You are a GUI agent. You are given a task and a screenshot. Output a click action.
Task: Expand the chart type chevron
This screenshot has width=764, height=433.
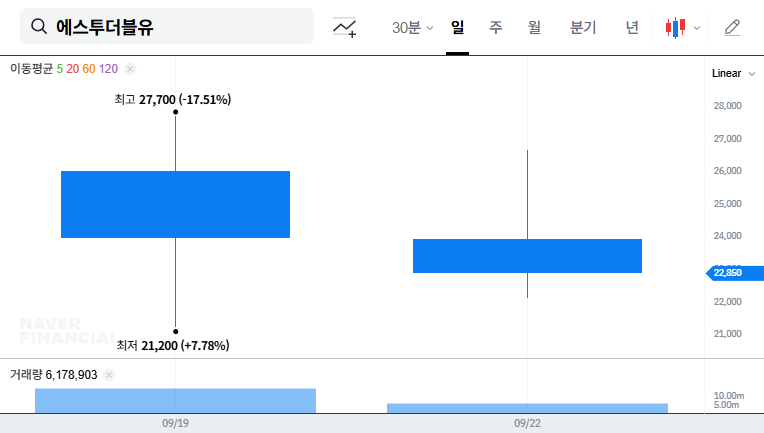(x=697, y=28)
